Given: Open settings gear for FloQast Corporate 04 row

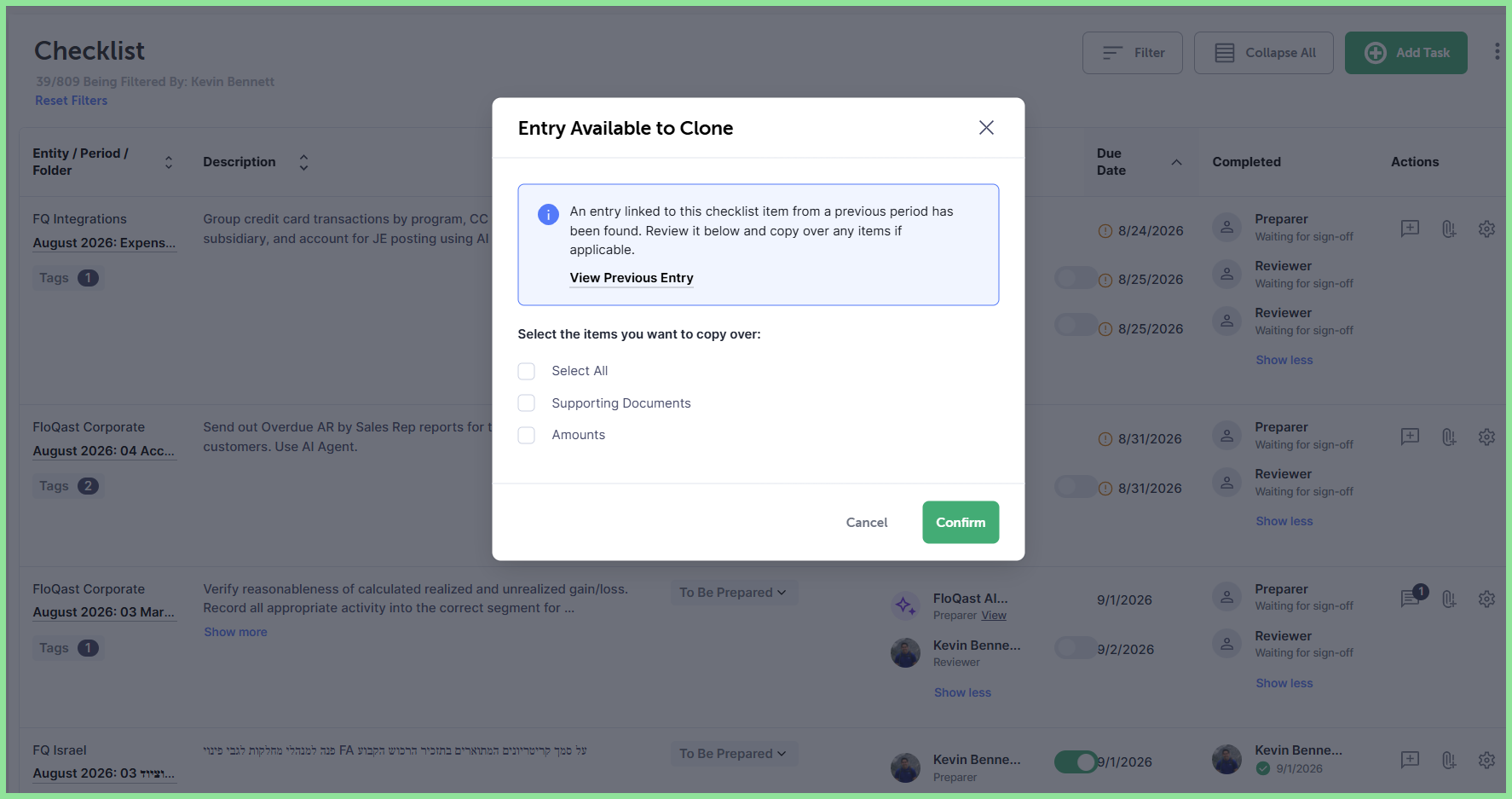Looking at the screenshot, I should tap(1486, 437).
